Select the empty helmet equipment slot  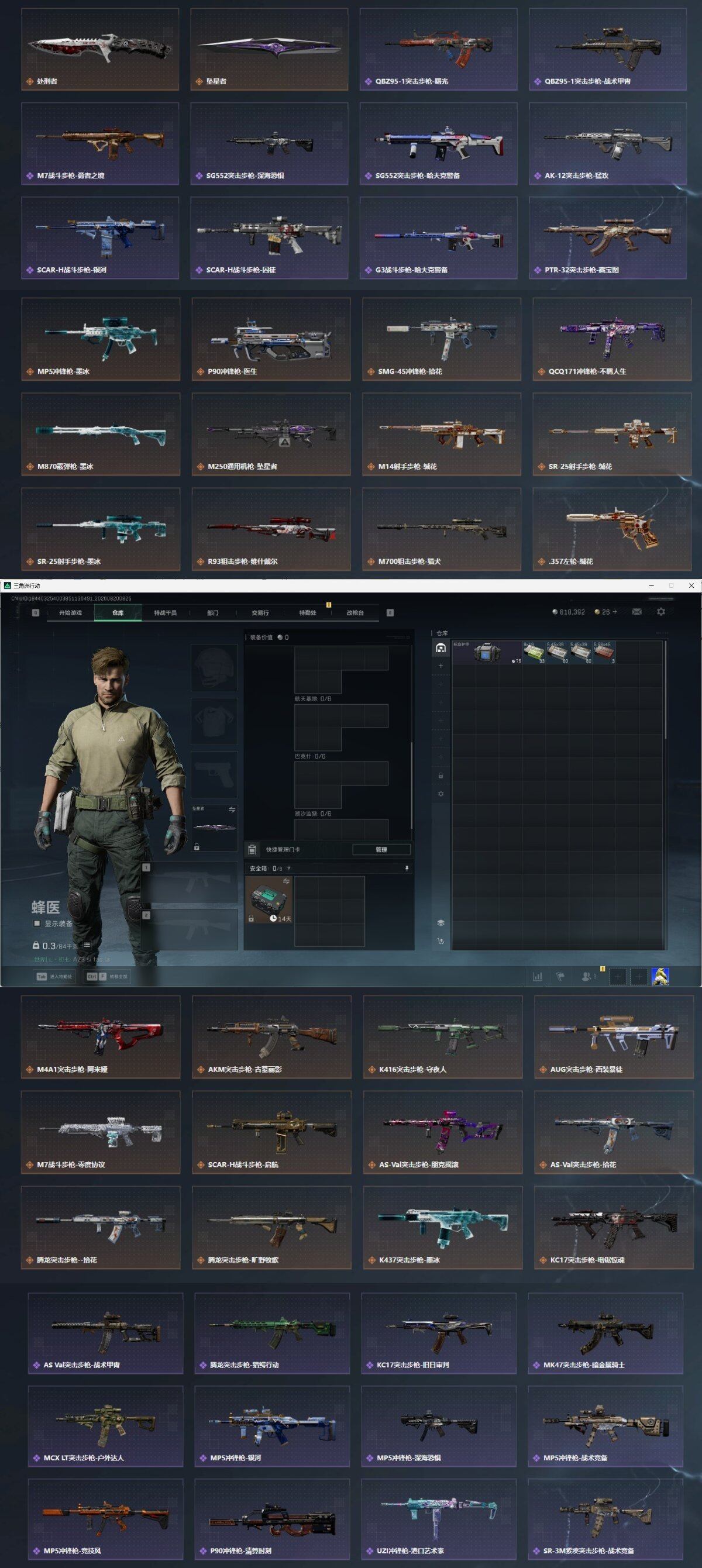(214, 668)
